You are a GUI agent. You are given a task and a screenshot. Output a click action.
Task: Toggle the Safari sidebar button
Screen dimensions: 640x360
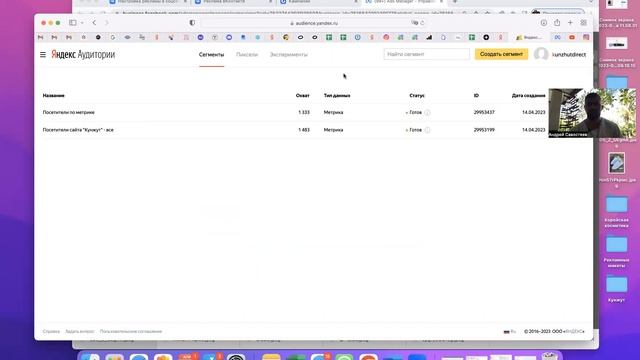(x=73, y=23)
